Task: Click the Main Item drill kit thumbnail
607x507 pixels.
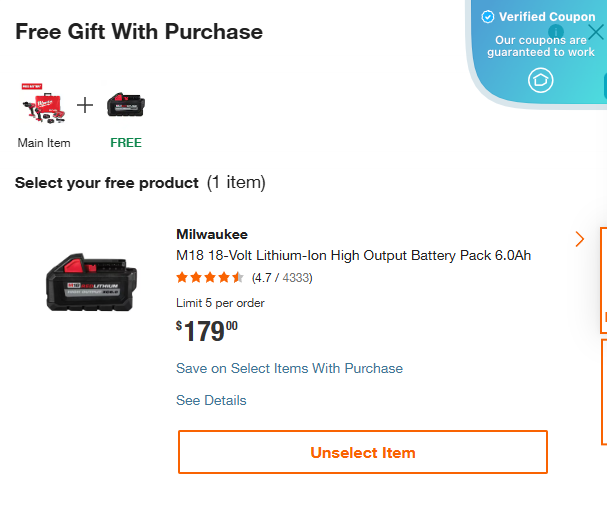Action: pos(43,105)
